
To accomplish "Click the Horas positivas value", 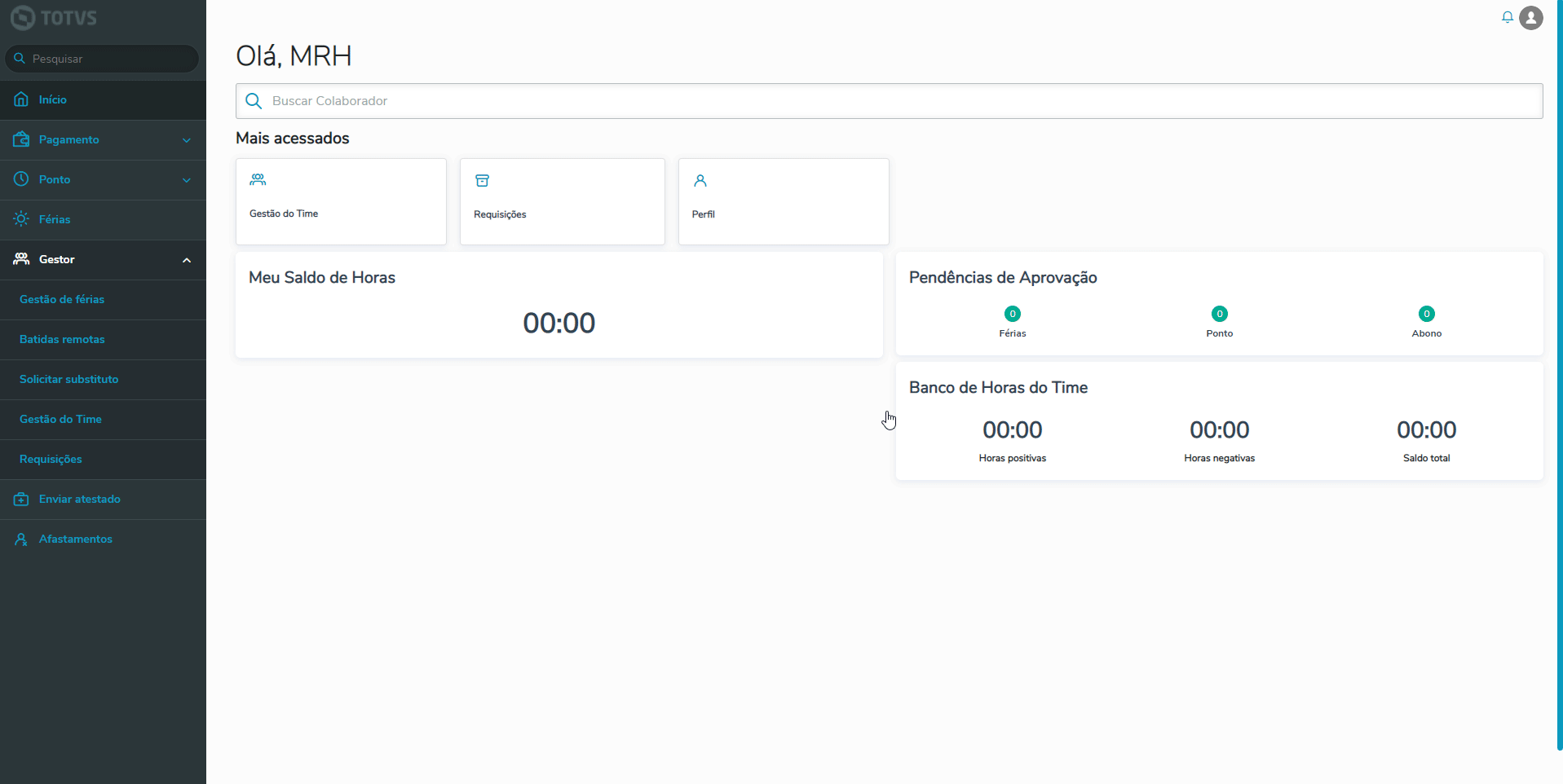I will [1013, 429].
